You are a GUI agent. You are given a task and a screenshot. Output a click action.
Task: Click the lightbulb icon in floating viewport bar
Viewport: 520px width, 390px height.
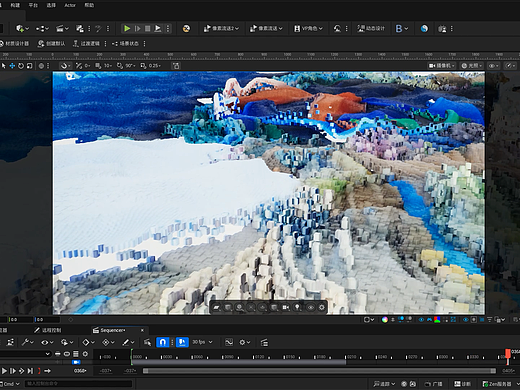297,307
